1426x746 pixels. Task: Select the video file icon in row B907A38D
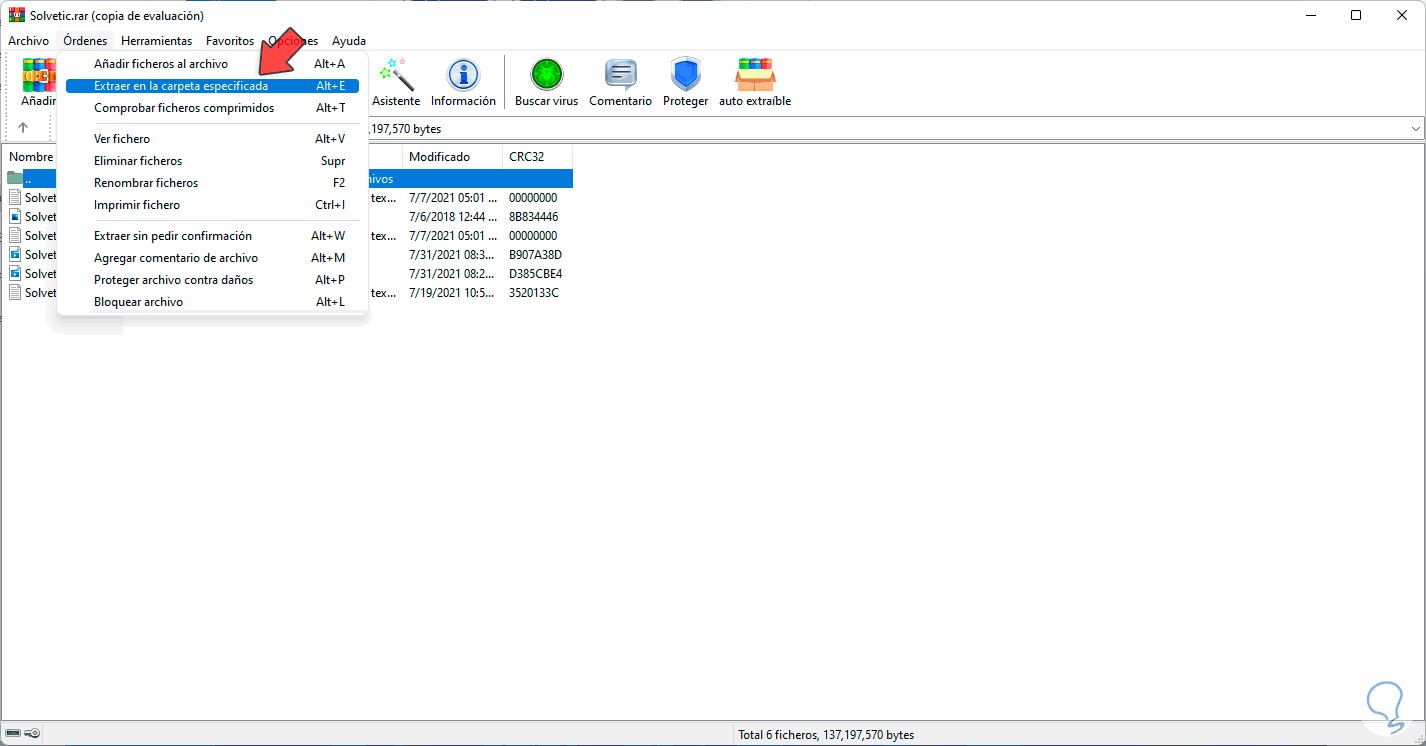tap(15, 254)
